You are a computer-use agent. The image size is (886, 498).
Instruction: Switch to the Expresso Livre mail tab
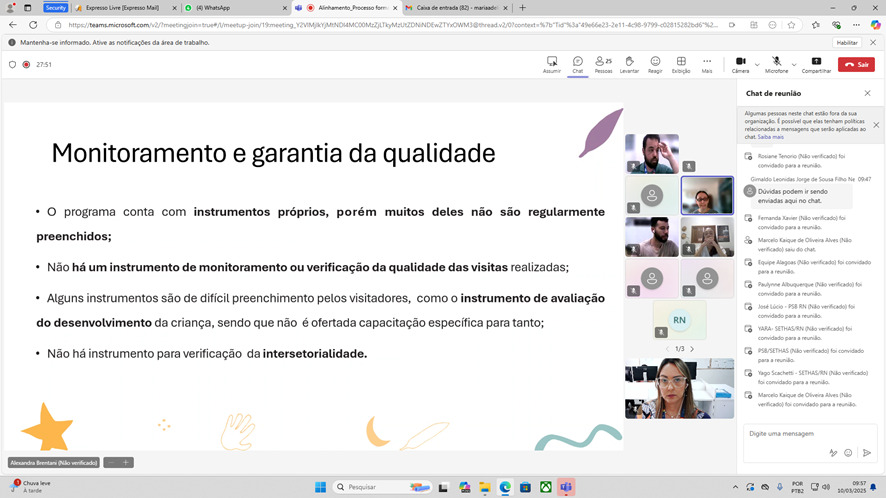coord(122,8)
